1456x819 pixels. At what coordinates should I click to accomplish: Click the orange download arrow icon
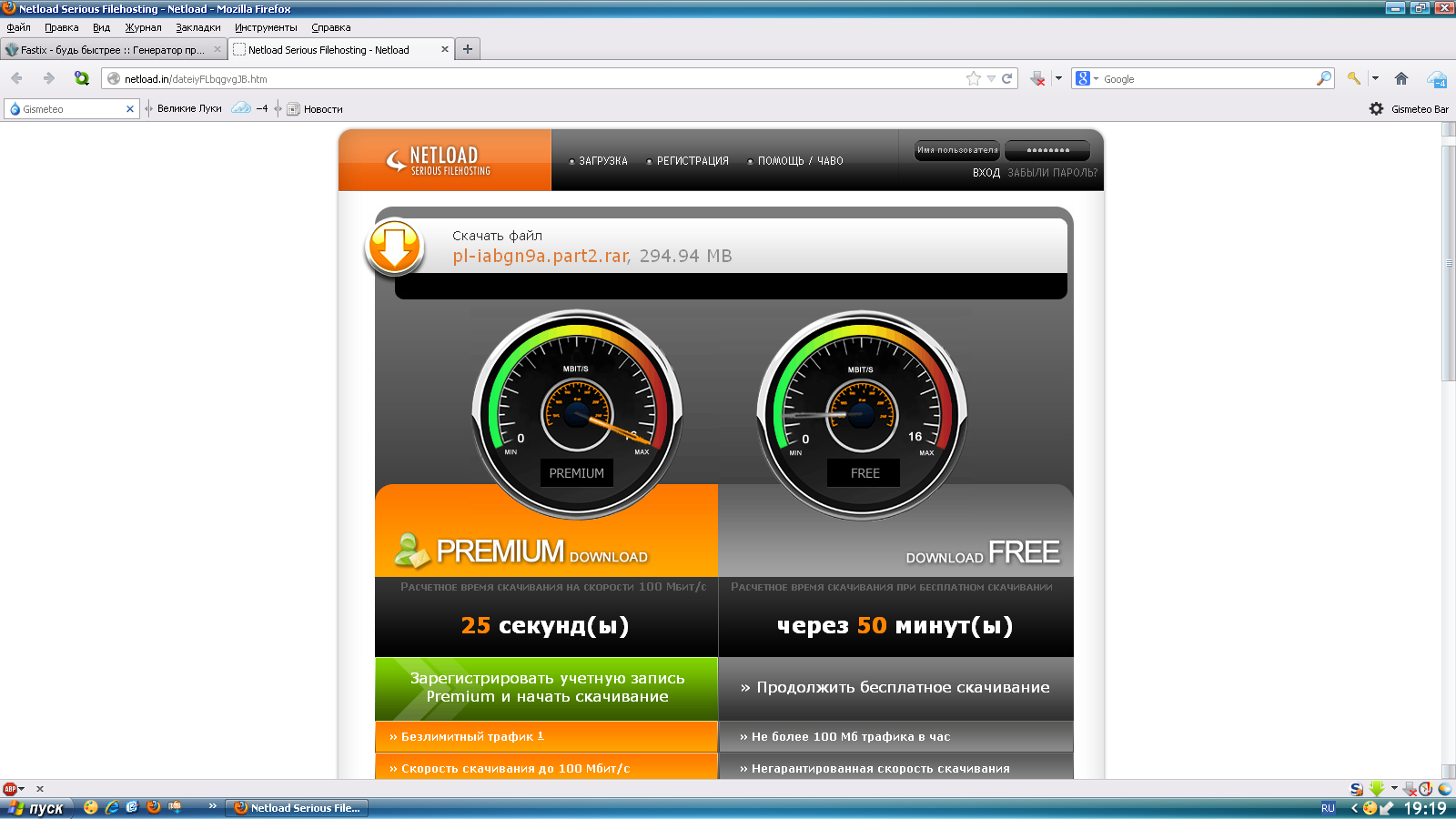[394, 247]
